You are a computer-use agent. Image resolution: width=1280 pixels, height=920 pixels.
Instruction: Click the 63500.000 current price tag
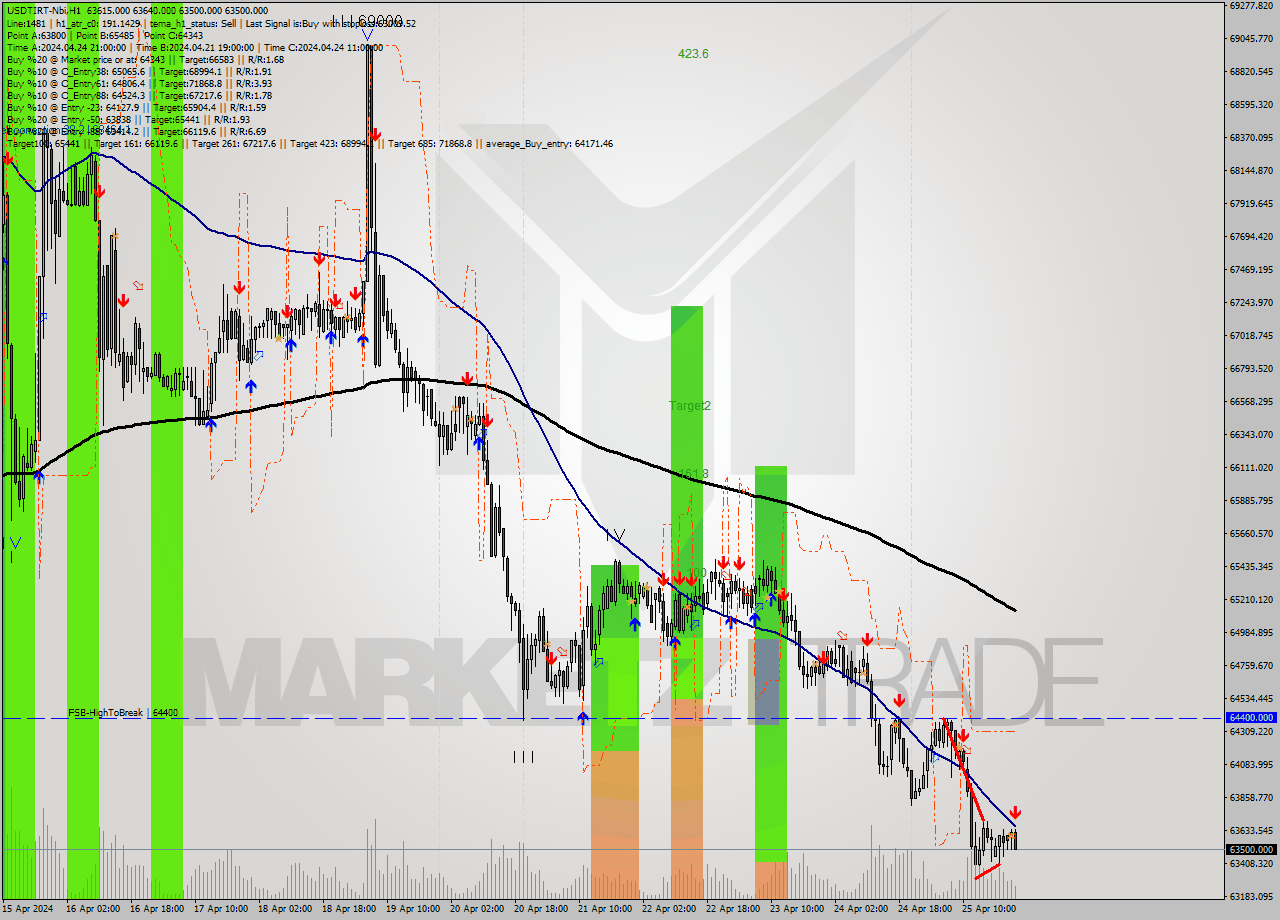[1250, 849]
